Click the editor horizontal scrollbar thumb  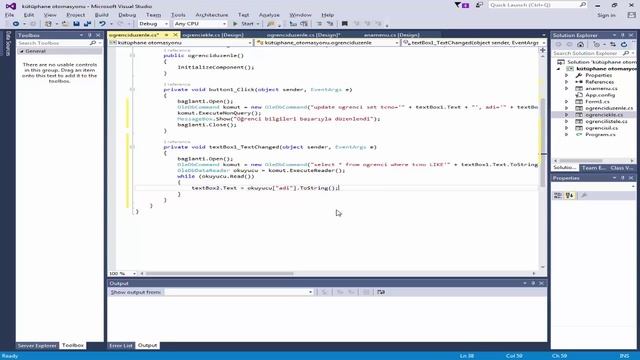pyautogui.click(x=219, y=273)
